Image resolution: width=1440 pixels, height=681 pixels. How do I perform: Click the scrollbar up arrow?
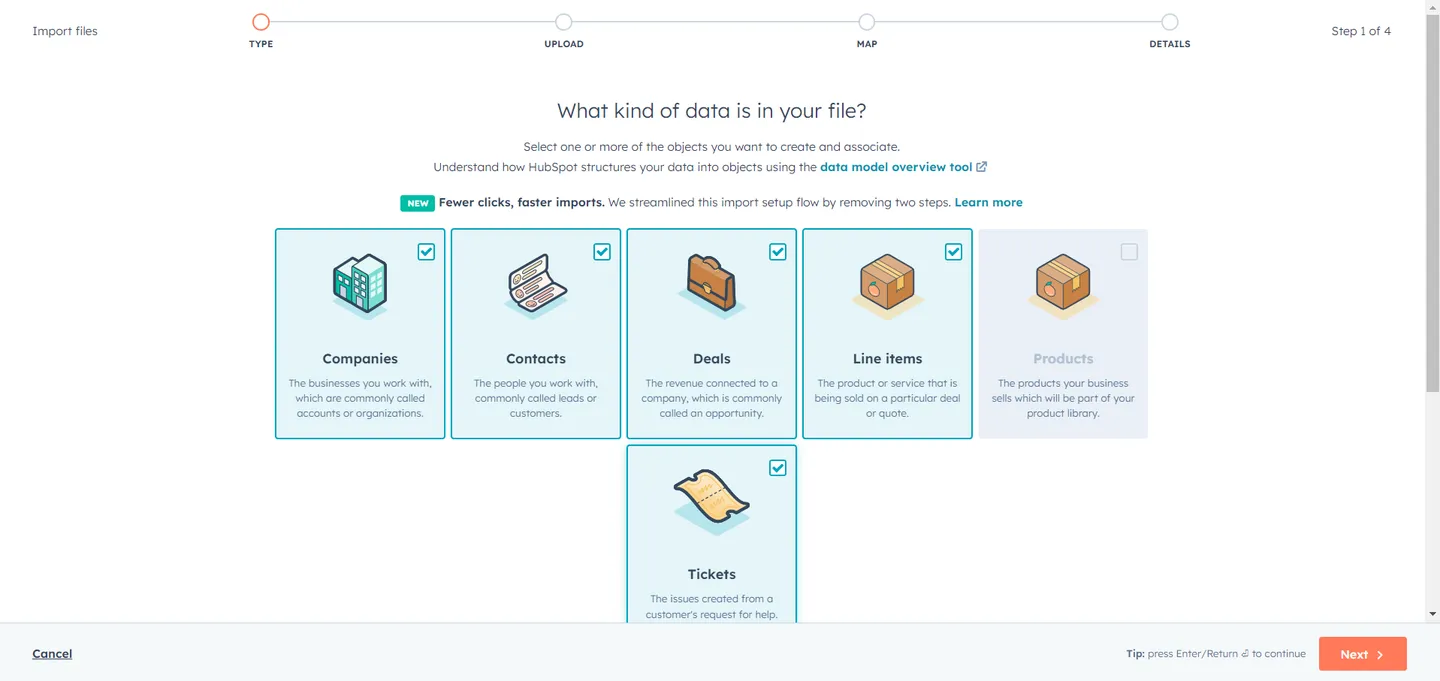coord(1433,6)
